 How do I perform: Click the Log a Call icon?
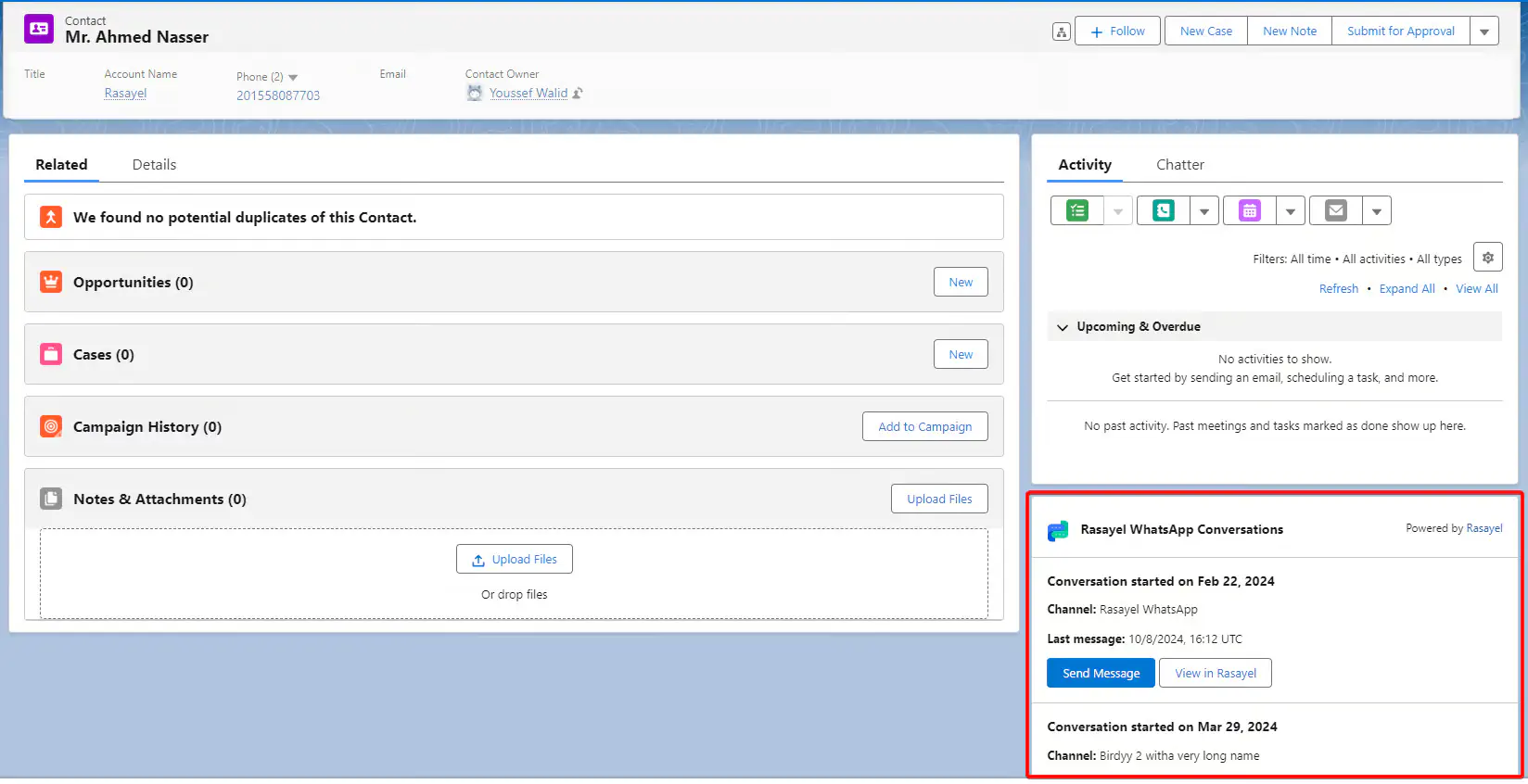pyautogui.click(x=1164, y=210)
